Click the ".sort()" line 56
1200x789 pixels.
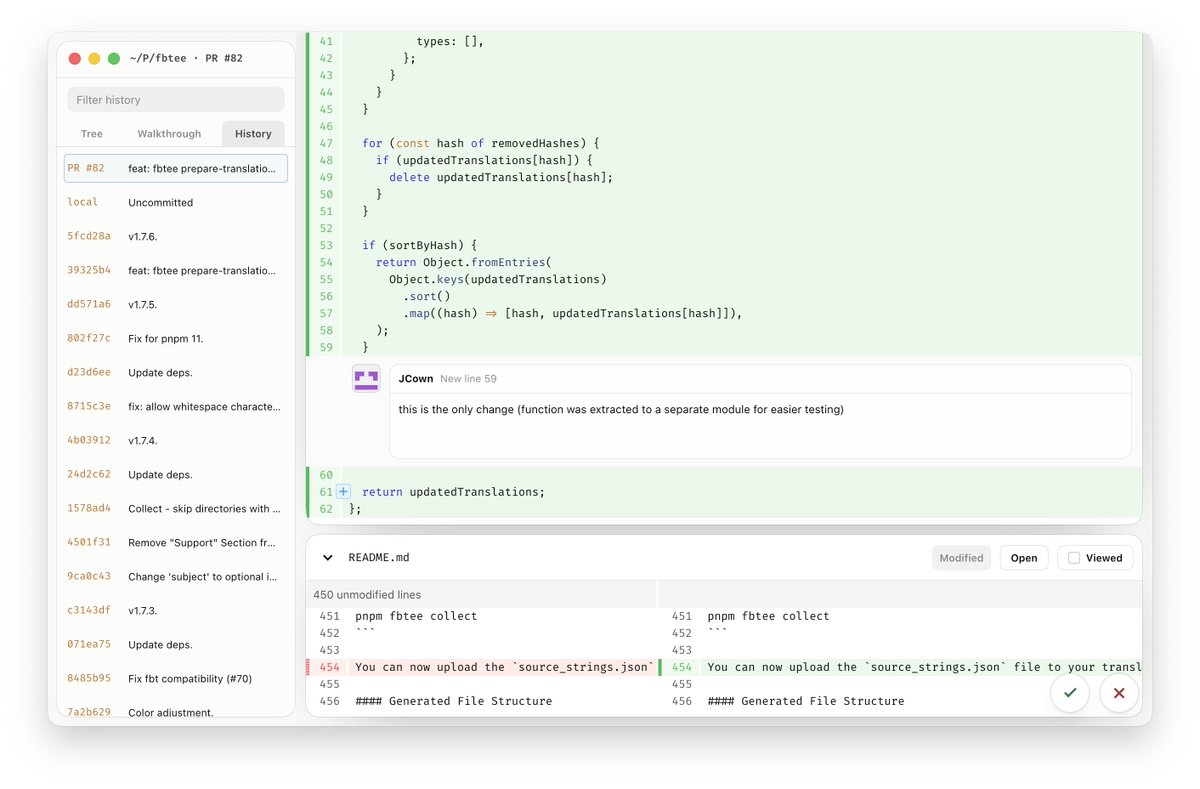pos(427,296)
